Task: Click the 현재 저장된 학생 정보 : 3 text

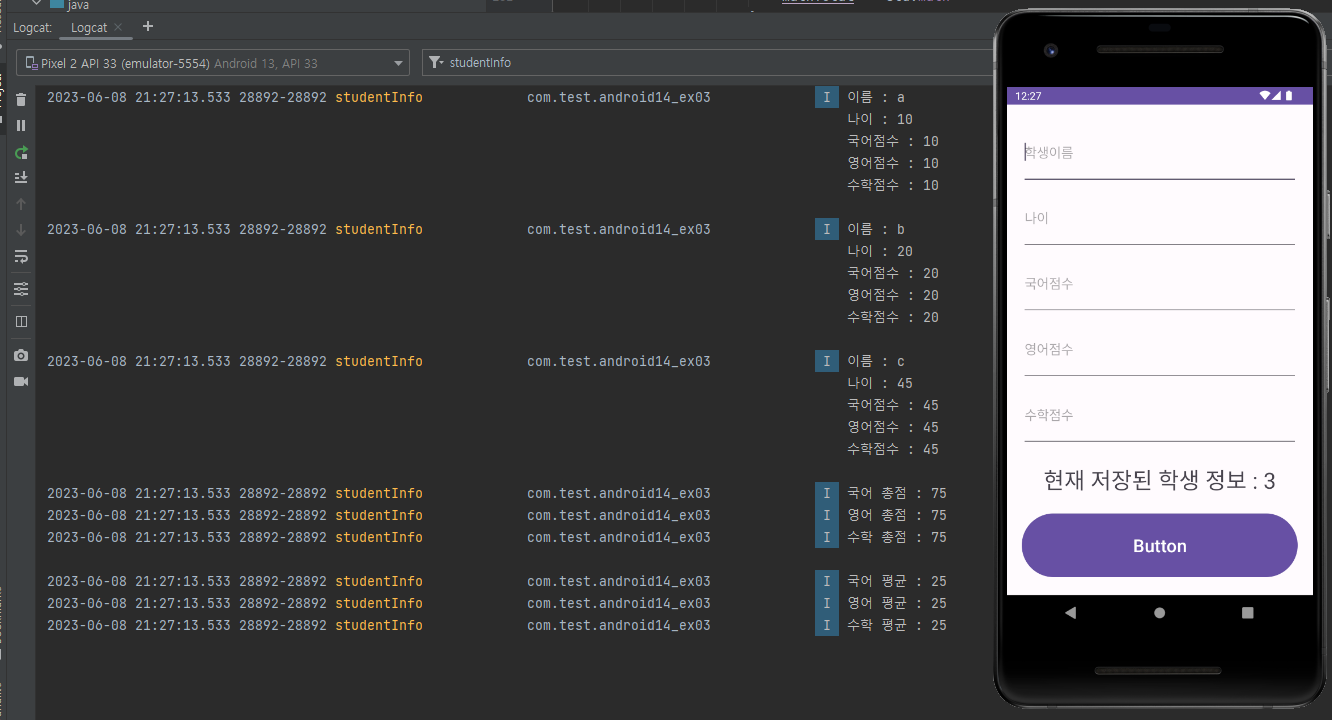Action: pyautogui.click(x=1159, y=481)
